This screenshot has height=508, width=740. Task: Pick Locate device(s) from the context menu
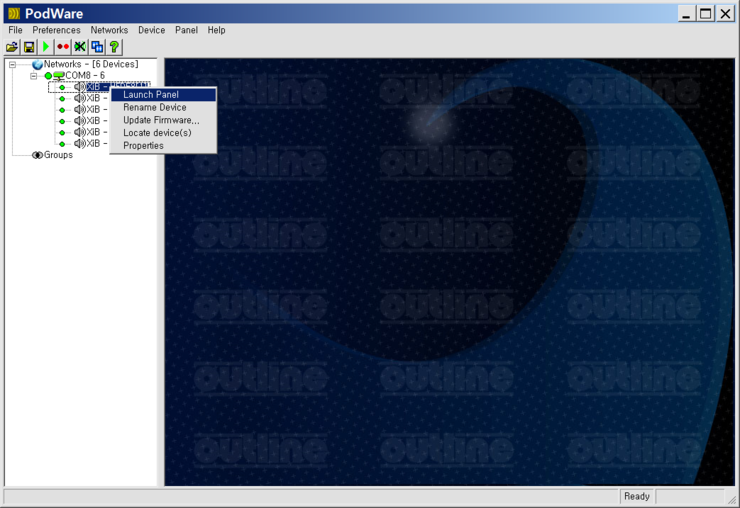163,133
